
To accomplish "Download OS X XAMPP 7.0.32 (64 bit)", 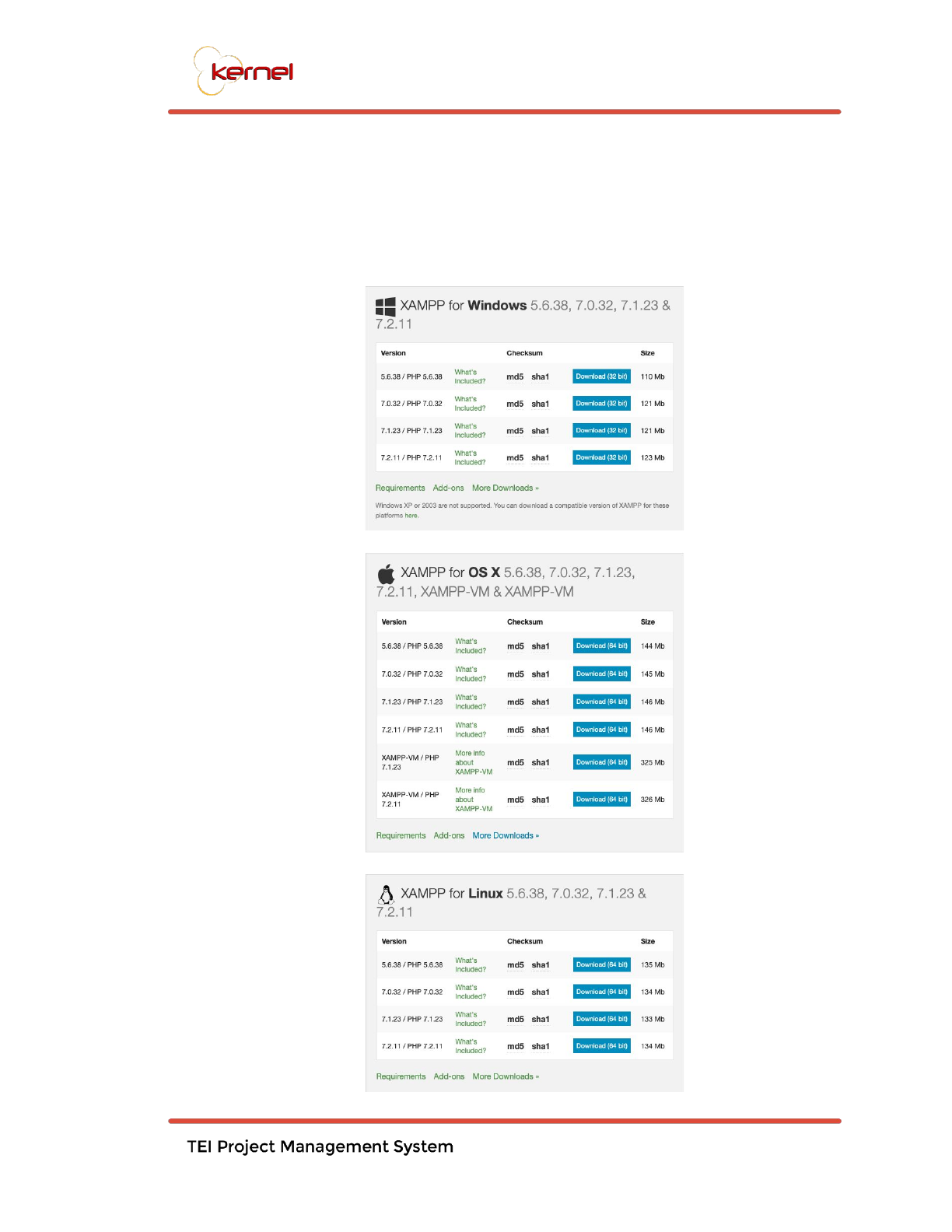I will click(x=601, y=674).
